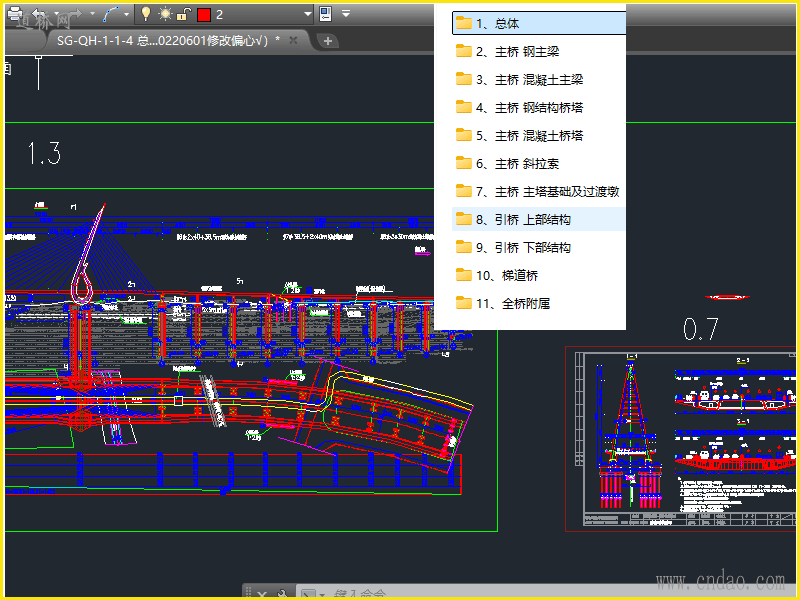Select folder 8、引桥 上部结构
This screenshot has width=800, height=600.
tap(539, 219)
